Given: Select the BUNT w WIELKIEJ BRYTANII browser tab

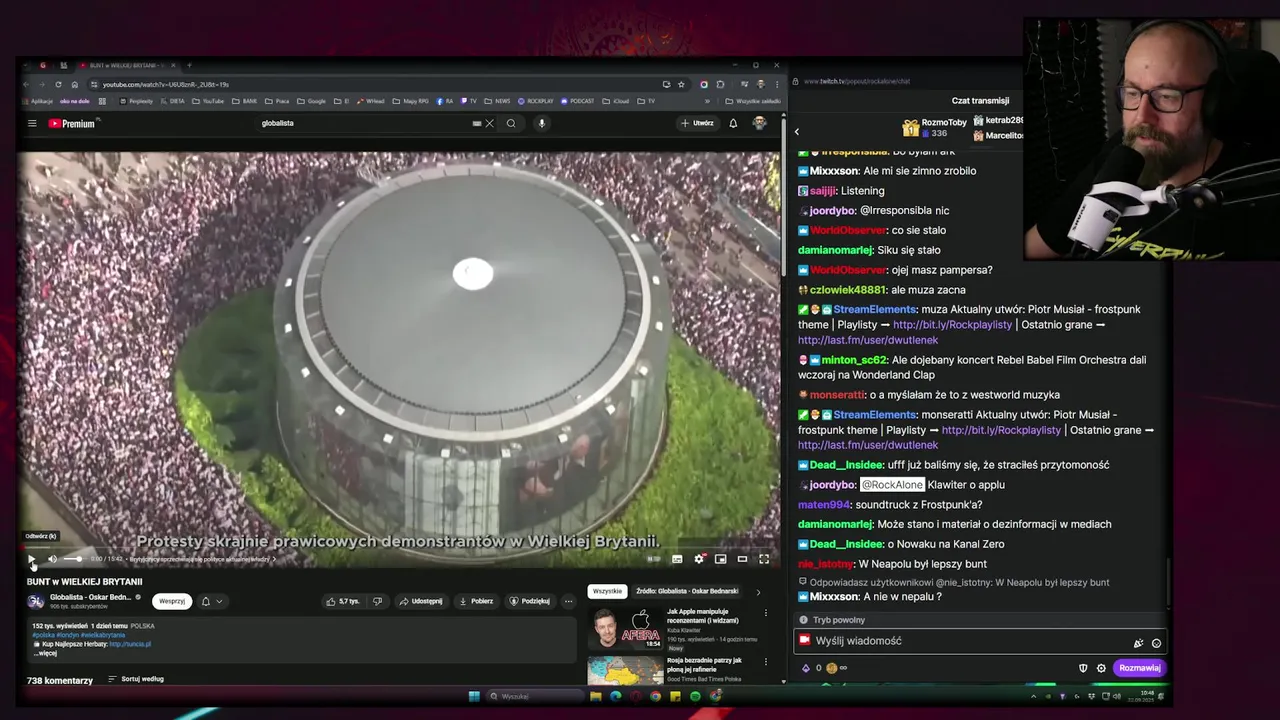Looking at the screenshot, I should 128,65.
